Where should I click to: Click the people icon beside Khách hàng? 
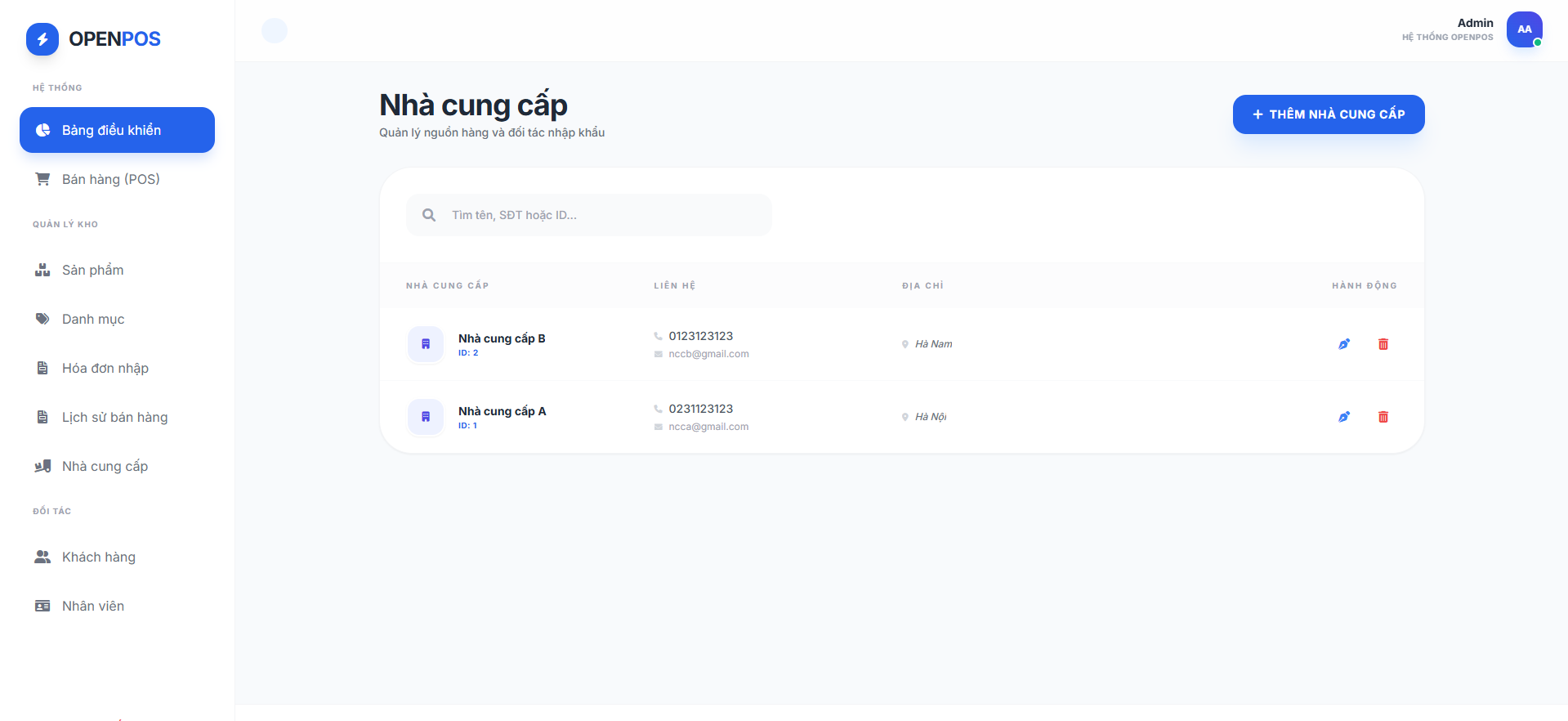pos(42,557)
